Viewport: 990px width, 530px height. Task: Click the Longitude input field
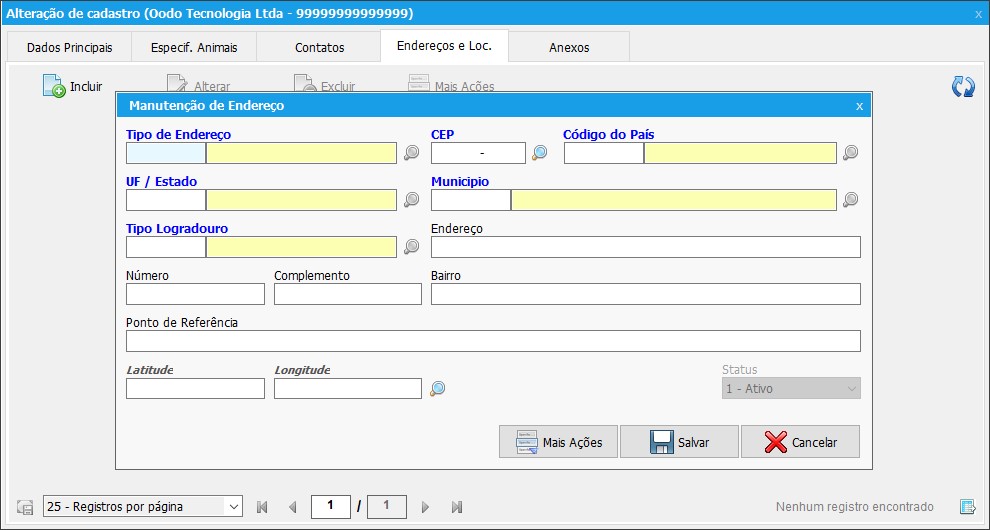(348, 388)
